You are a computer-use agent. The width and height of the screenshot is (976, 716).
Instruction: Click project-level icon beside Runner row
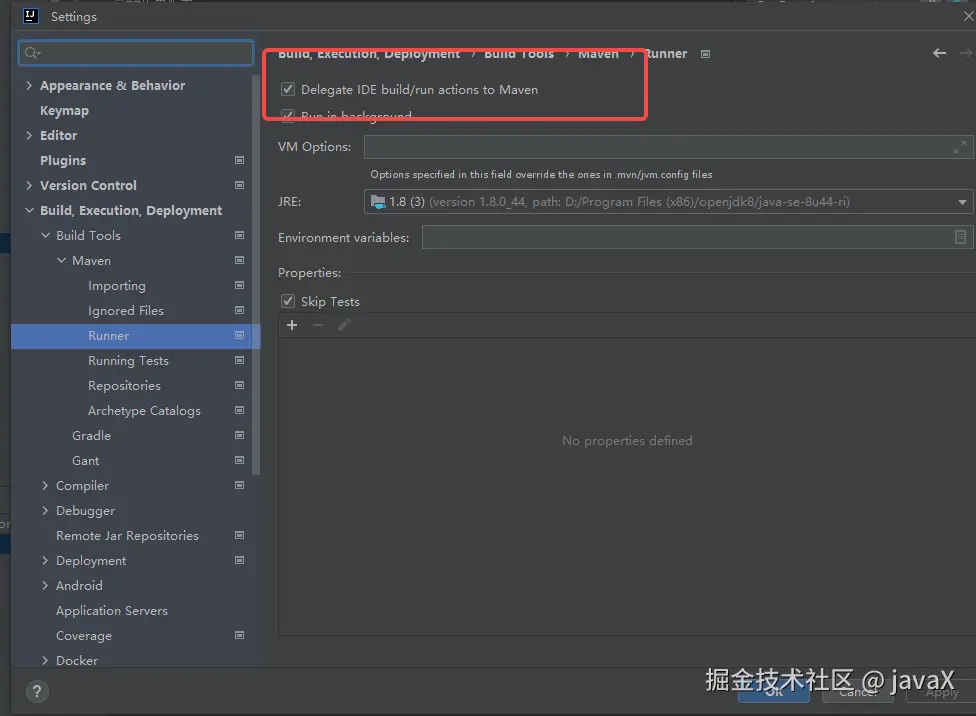point(239,336)
